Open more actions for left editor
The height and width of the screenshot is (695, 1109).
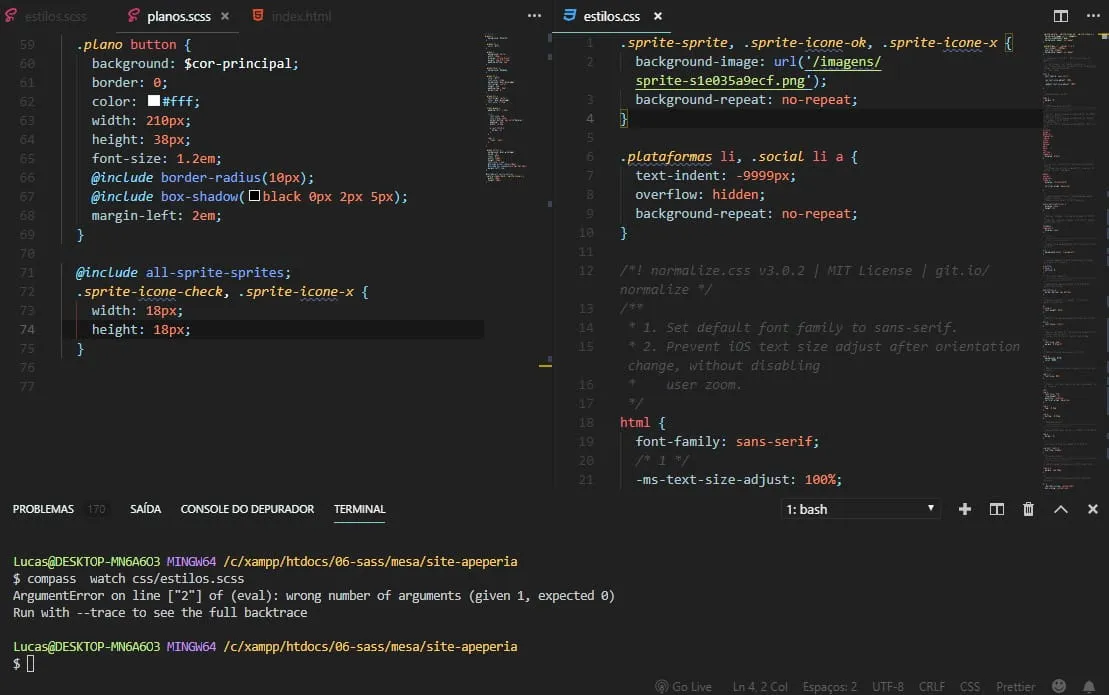[535, 16]
